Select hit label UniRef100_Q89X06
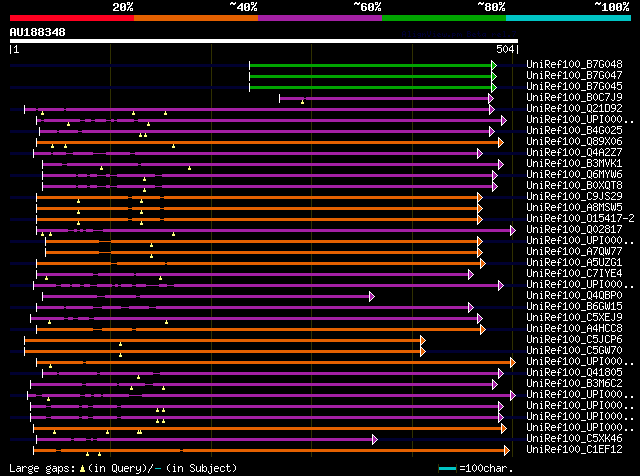This screenshot has width=640, height=476. click(x=574, y=142)
